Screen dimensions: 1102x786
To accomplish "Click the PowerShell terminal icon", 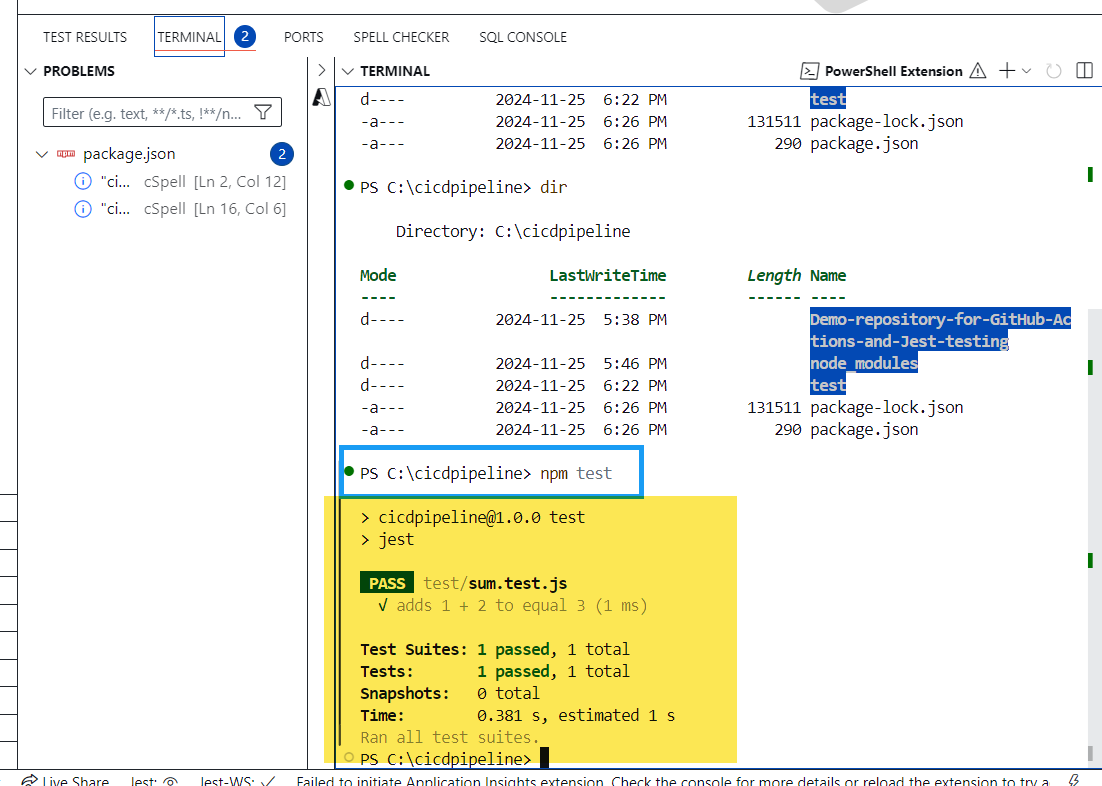I will [x=808, y=71].
